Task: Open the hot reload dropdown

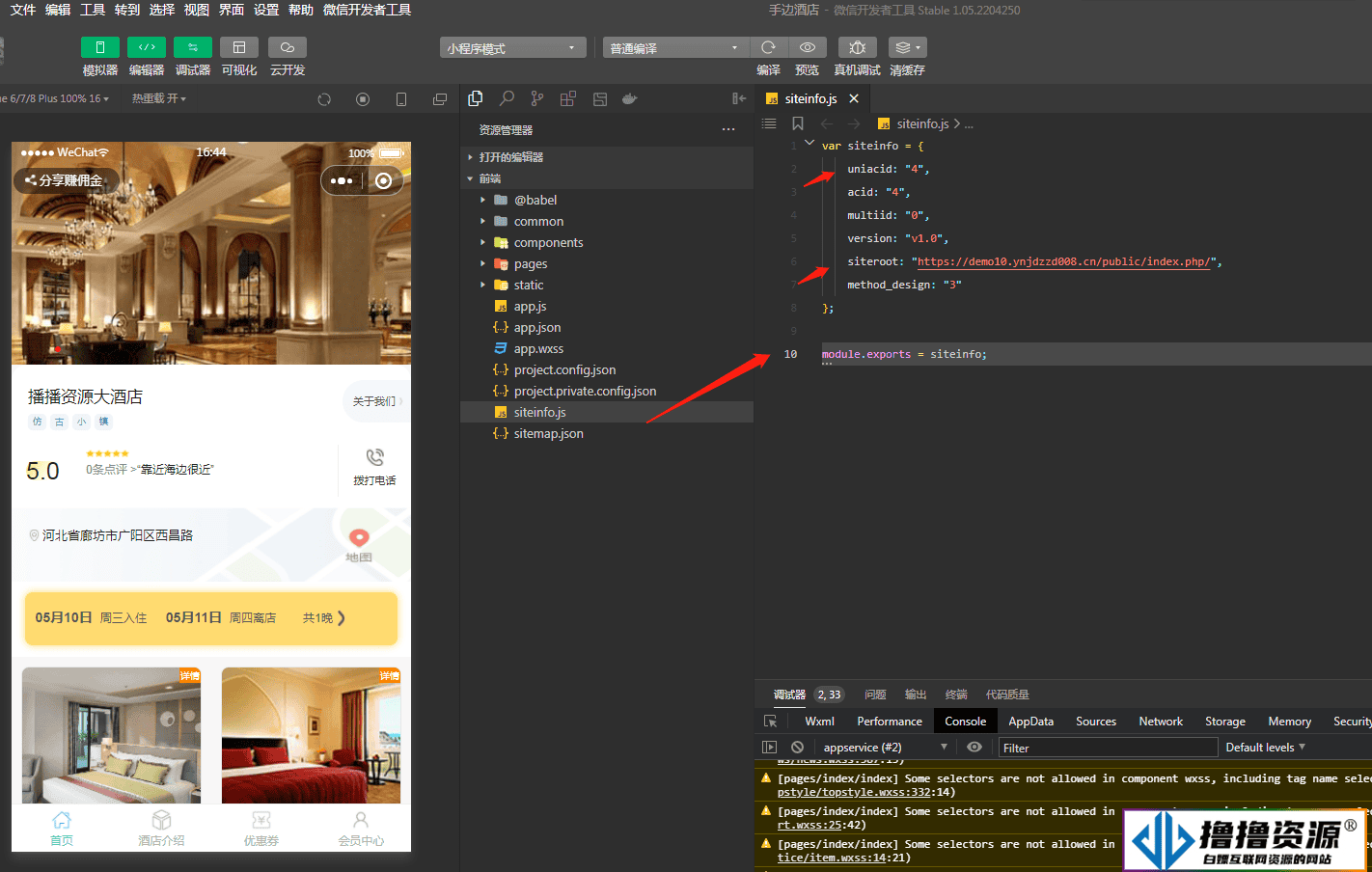Action: coord(159,98)
